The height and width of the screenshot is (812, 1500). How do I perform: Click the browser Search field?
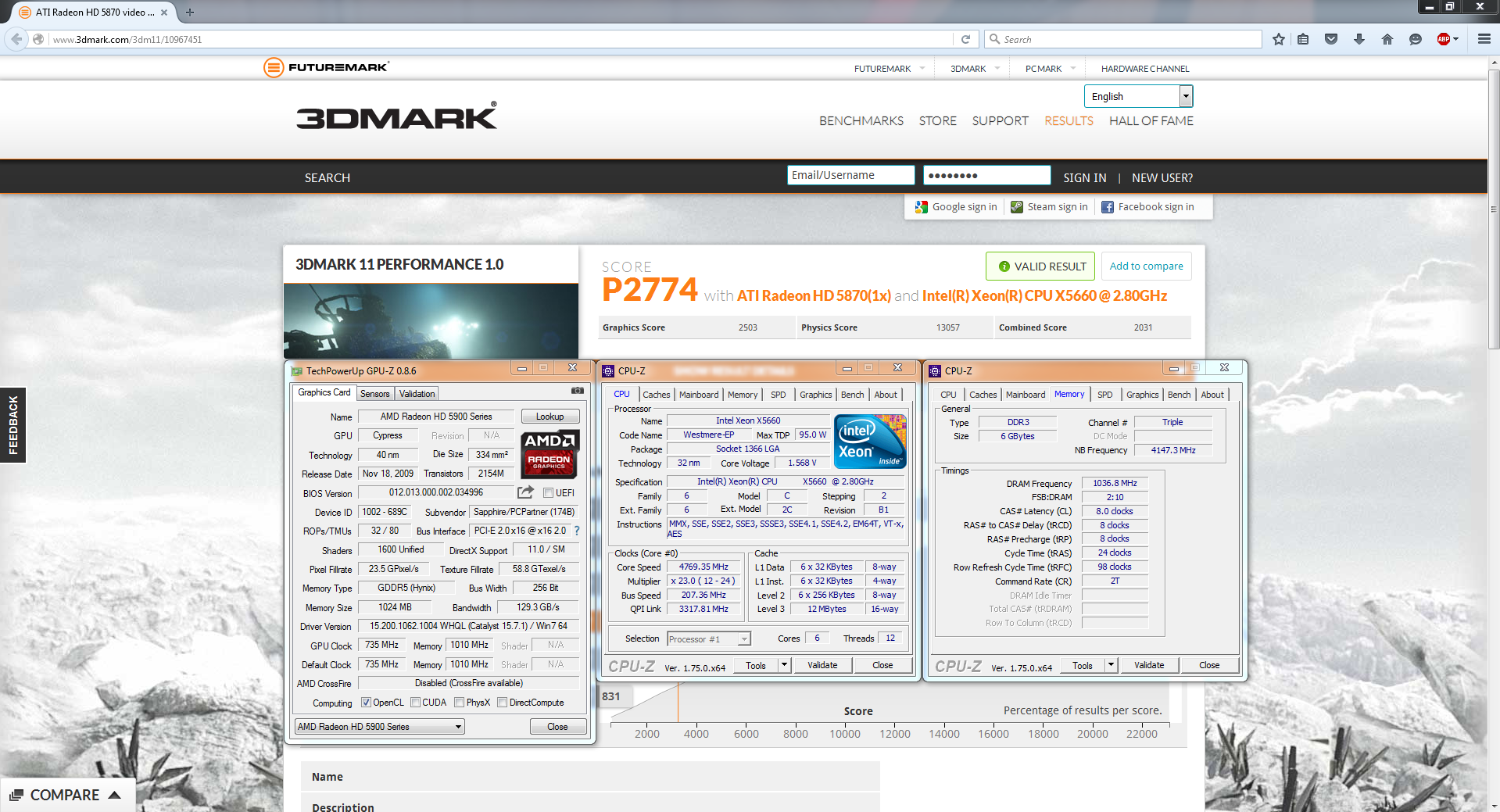point(1124,39)
